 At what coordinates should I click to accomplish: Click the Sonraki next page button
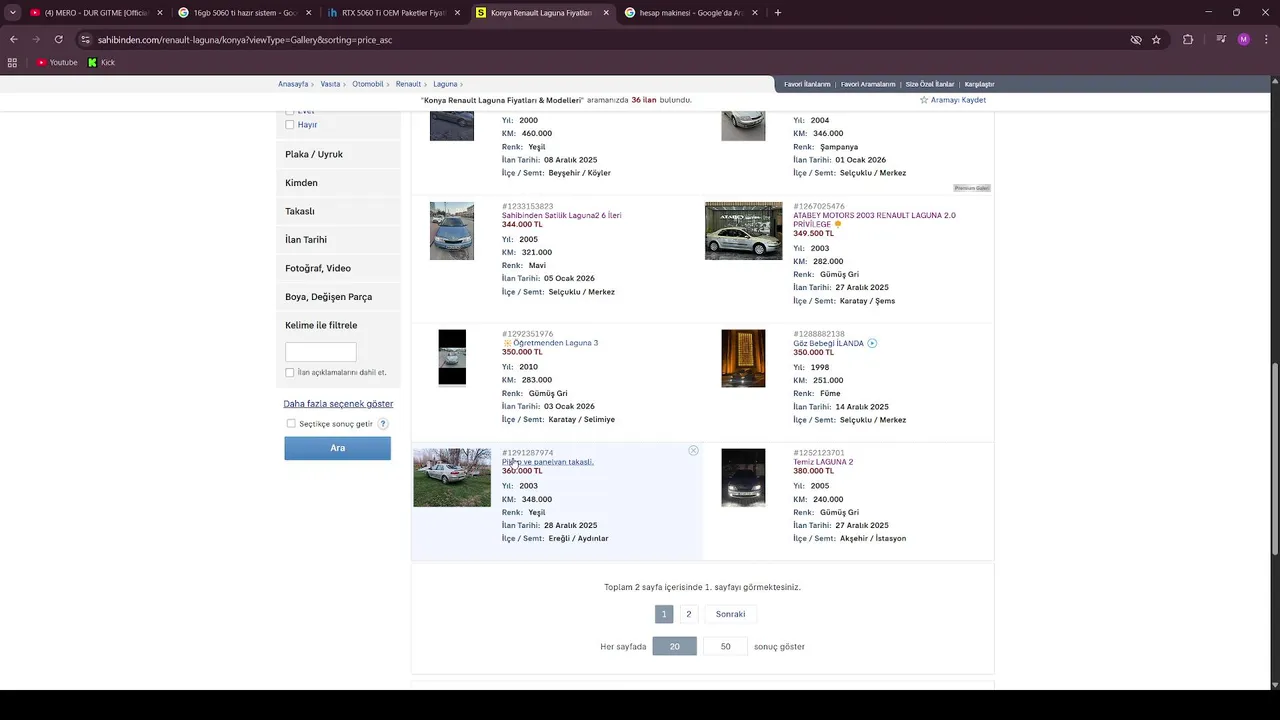coord(730,614)
